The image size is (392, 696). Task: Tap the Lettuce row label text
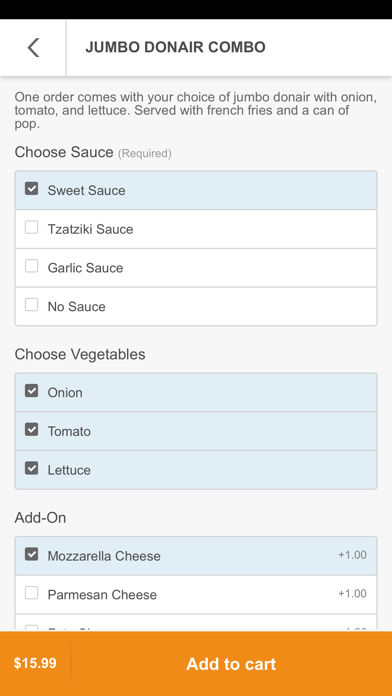pos(69,470)
